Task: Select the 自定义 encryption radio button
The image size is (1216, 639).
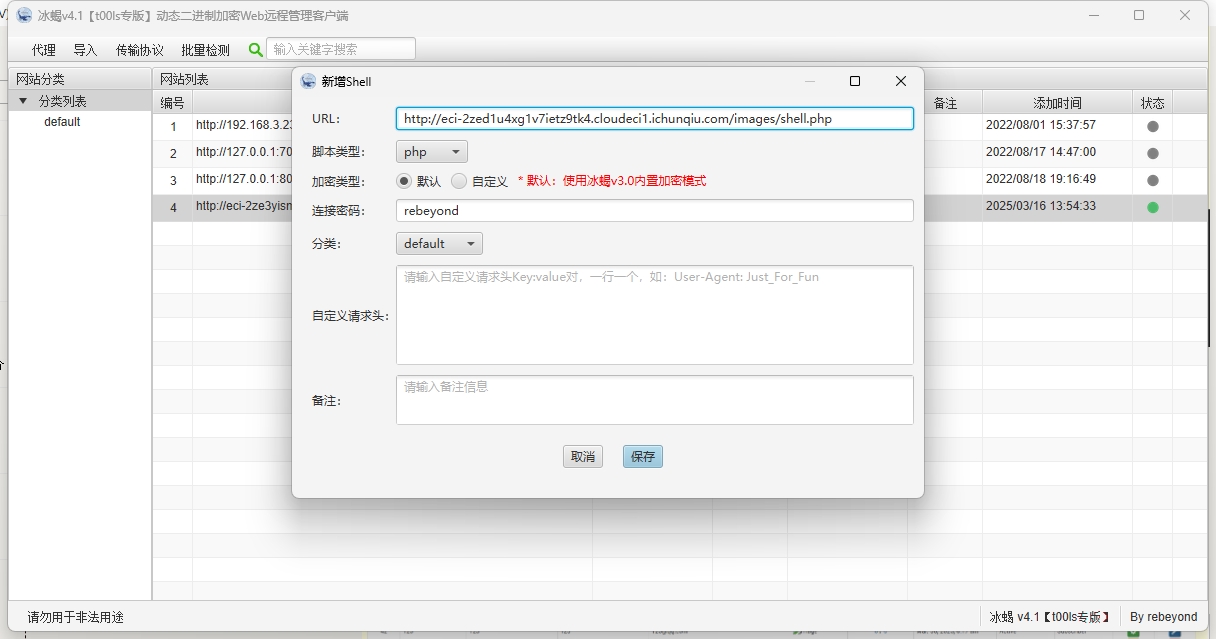Action: [x=459, y=181]
